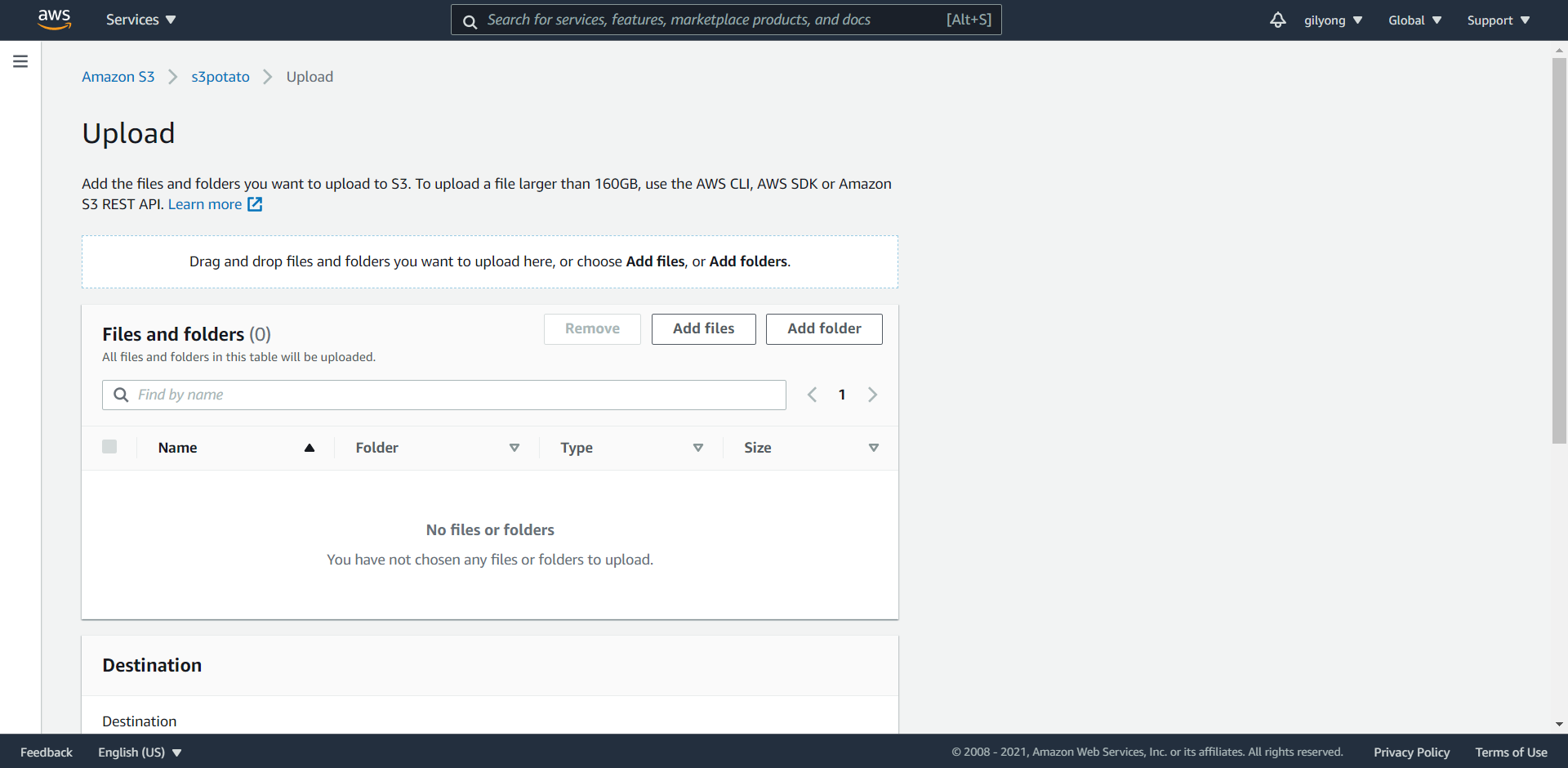Go to previous page arrow in pagination
Image resolution: width=1568 pixels, height=768 pixels.
(812, 395)
